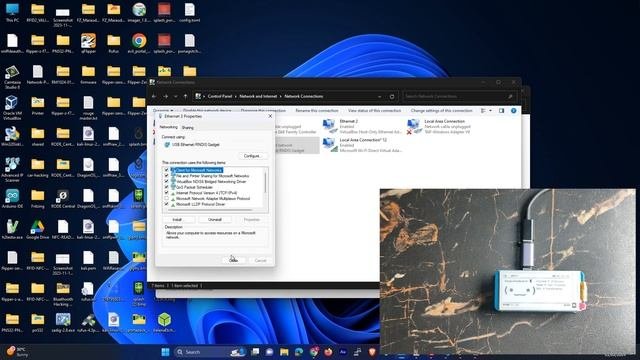
Task: Click View status of this connection
Action: [374, 111]
